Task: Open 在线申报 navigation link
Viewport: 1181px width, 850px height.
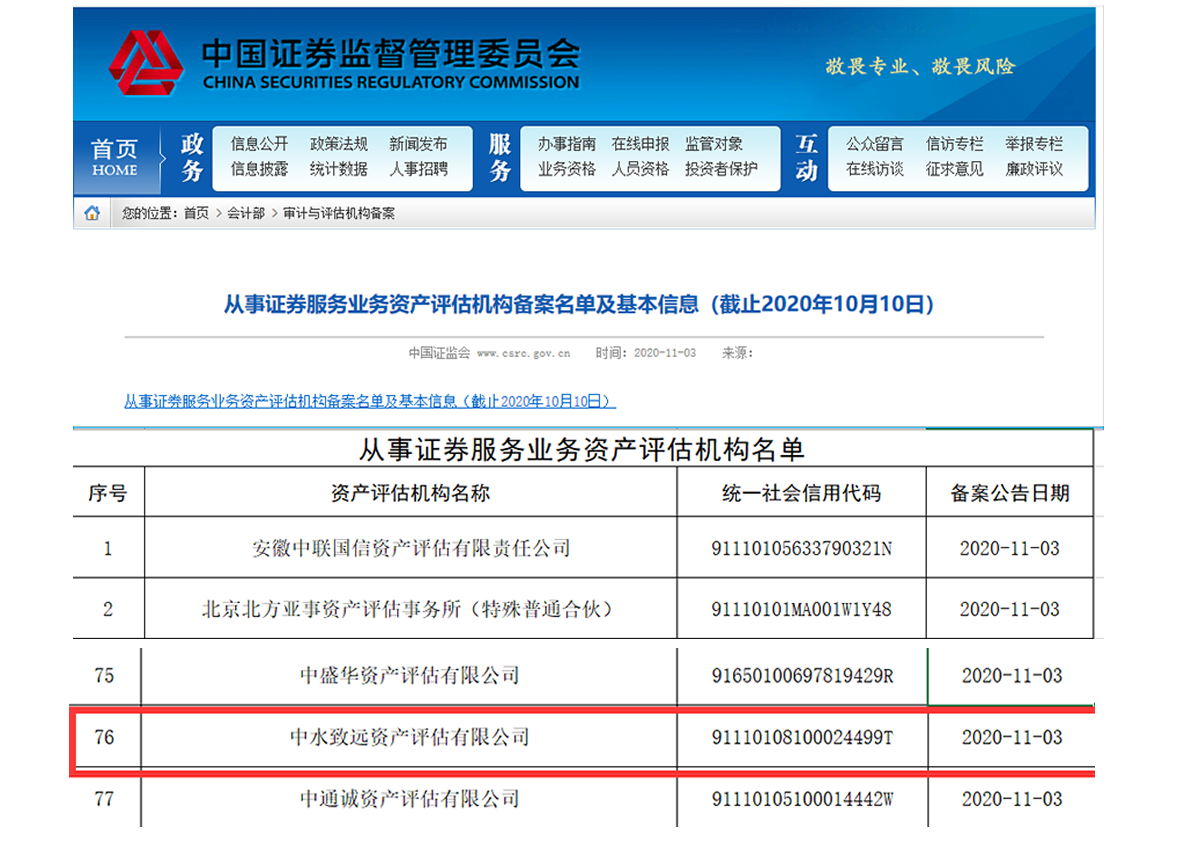Action: click(640, 144)
